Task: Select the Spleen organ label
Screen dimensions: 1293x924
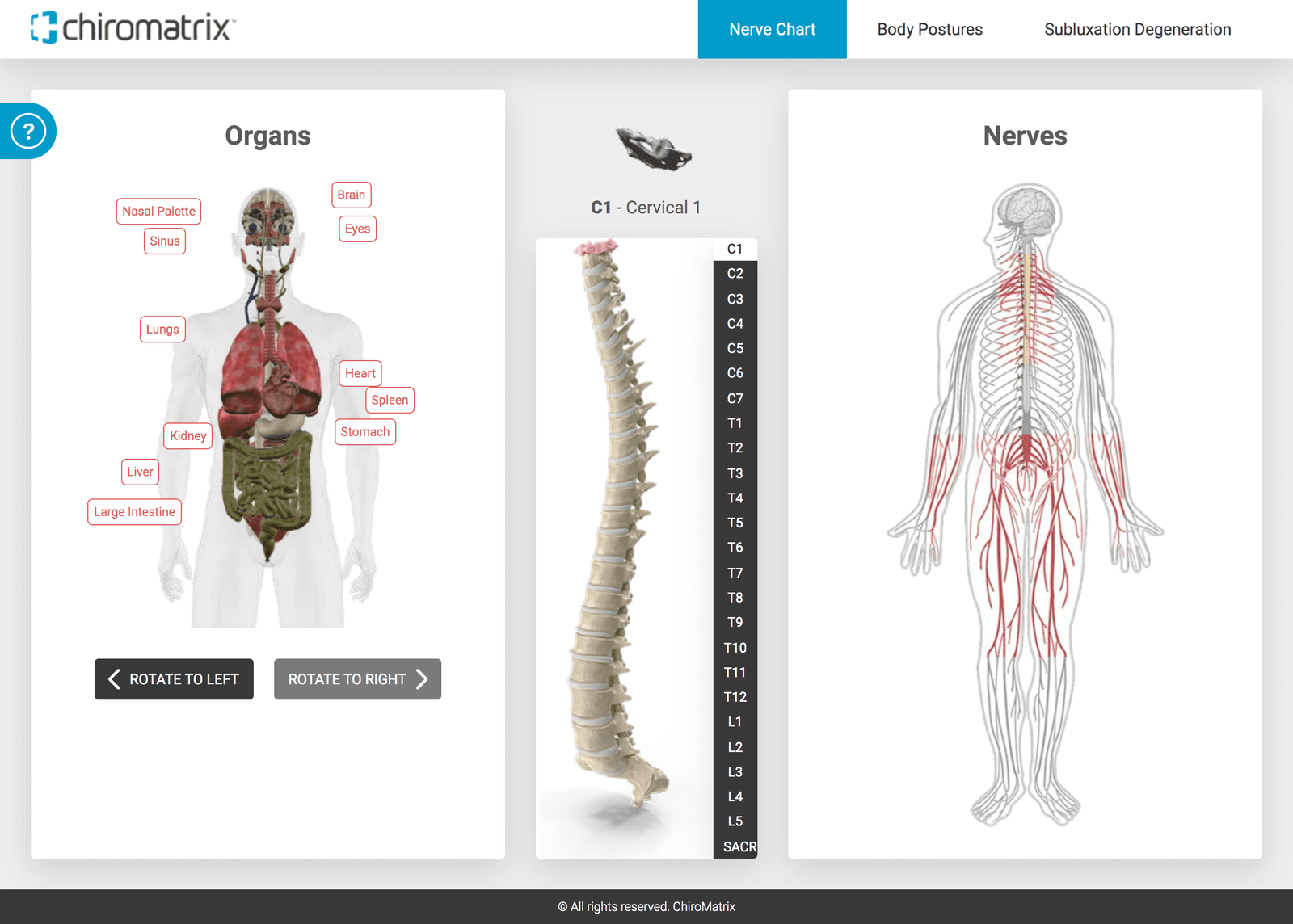Action: (390, 400)
